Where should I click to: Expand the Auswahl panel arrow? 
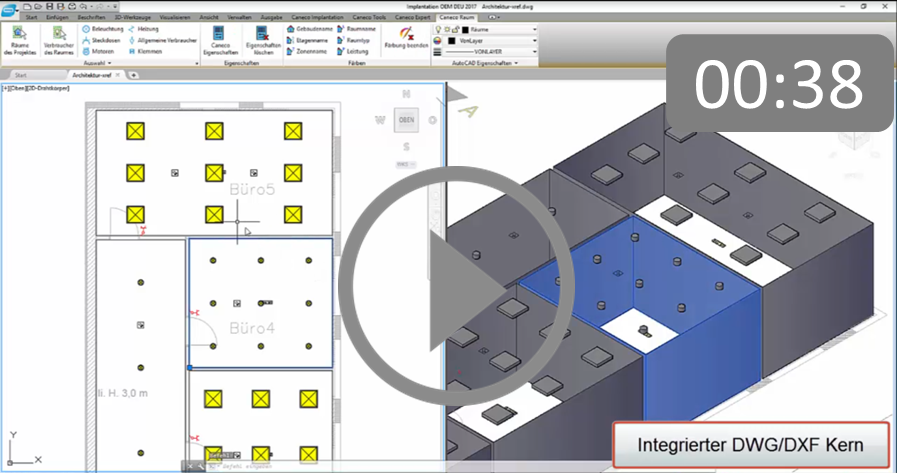coord(109,63)
